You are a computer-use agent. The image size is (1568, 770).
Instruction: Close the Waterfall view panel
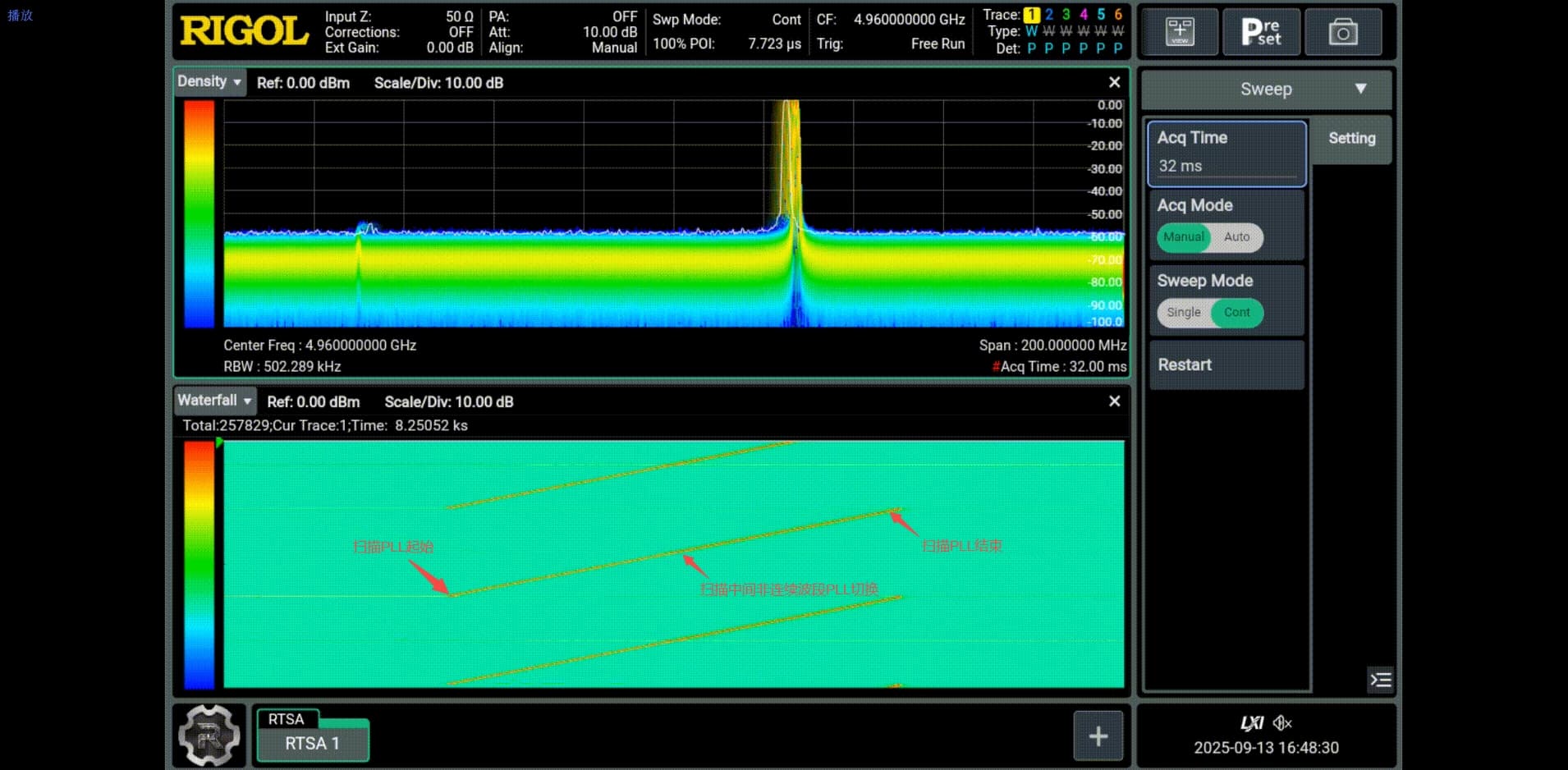click(1114, 401)
